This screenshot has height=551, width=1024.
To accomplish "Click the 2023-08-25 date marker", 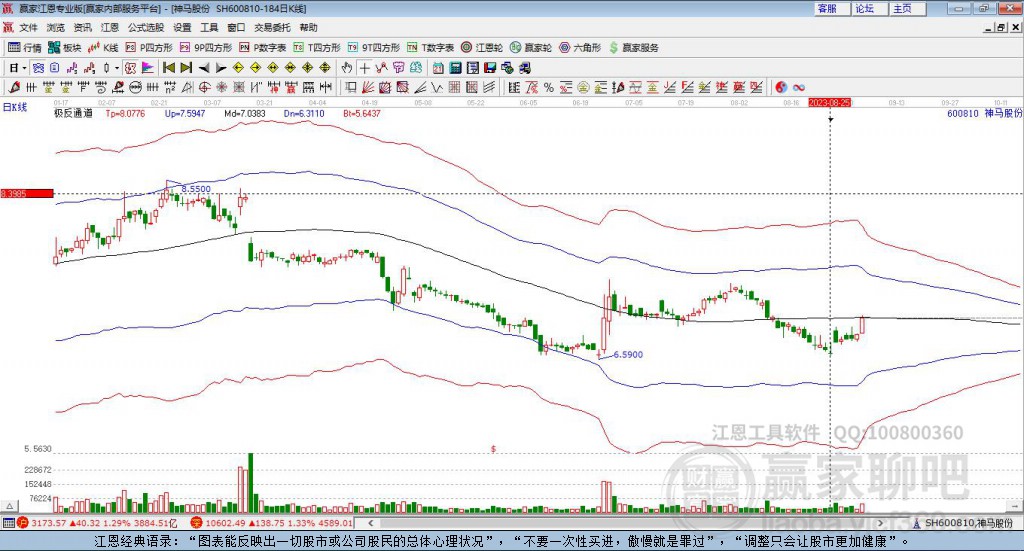I will click(829, 102).
